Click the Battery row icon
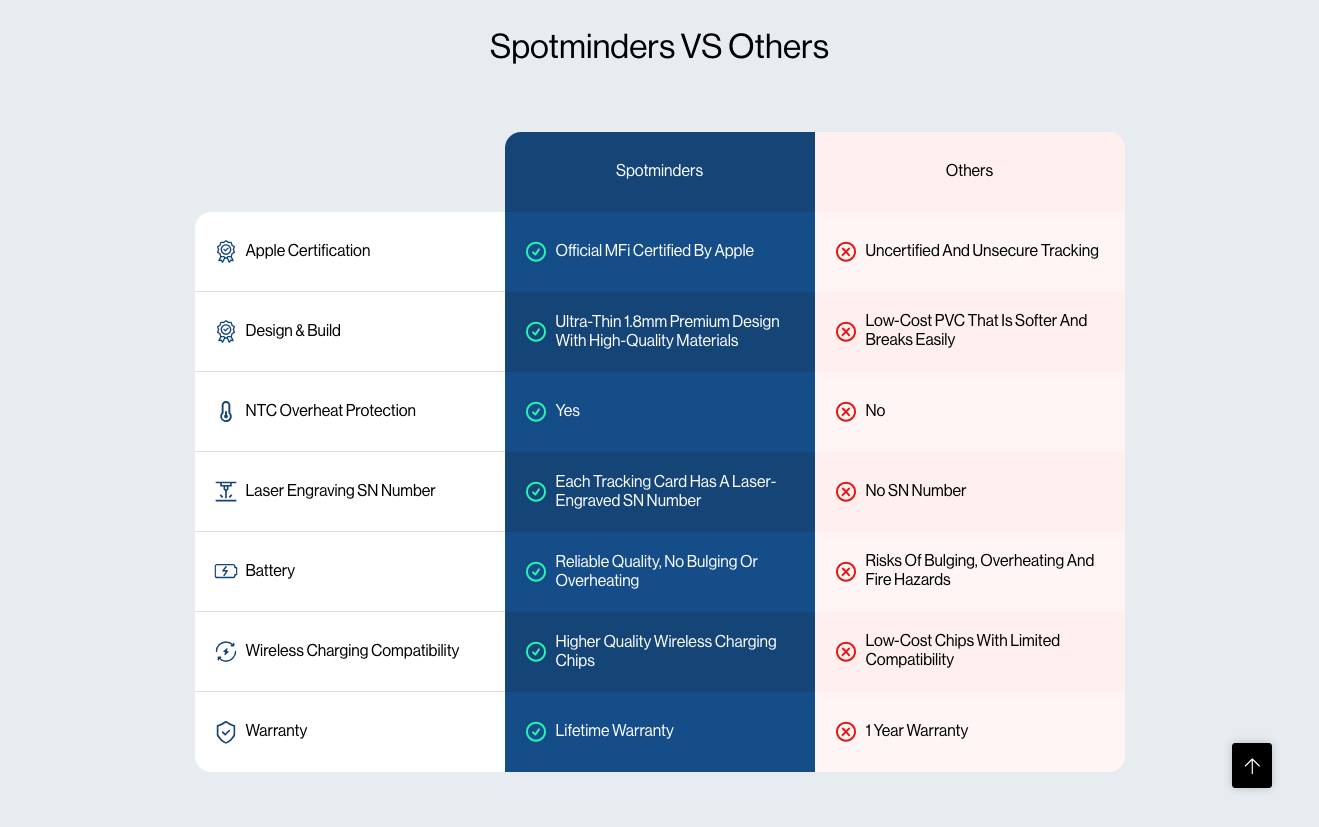This screenshot has width=1319, height=827. pyautogui.click(x=226, y=571)
